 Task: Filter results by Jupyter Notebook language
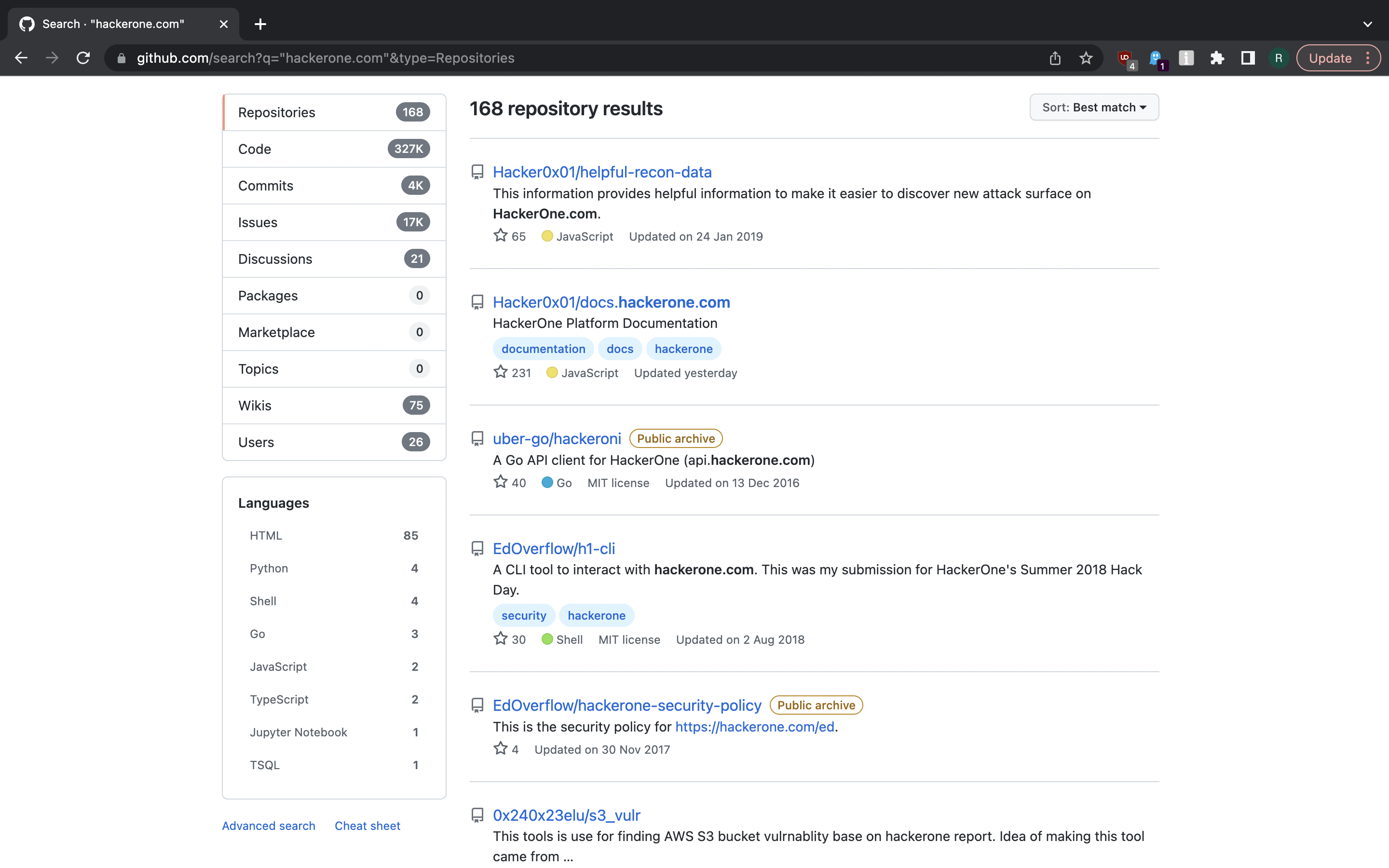point(334,732)
